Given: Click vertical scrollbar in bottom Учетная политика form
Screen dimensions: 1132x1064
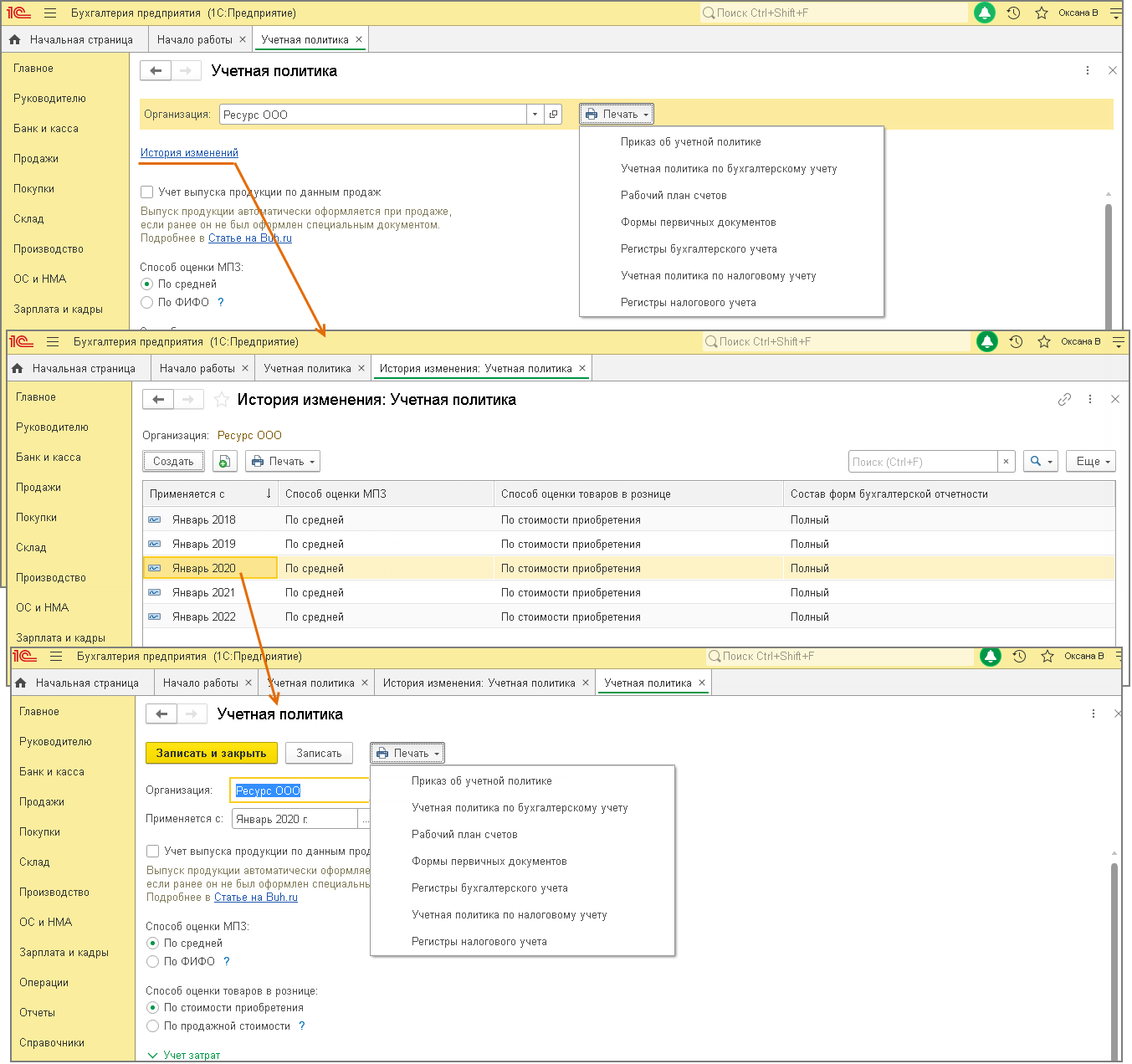Looking at the screenshot, I should click(x=1114, y=962).
